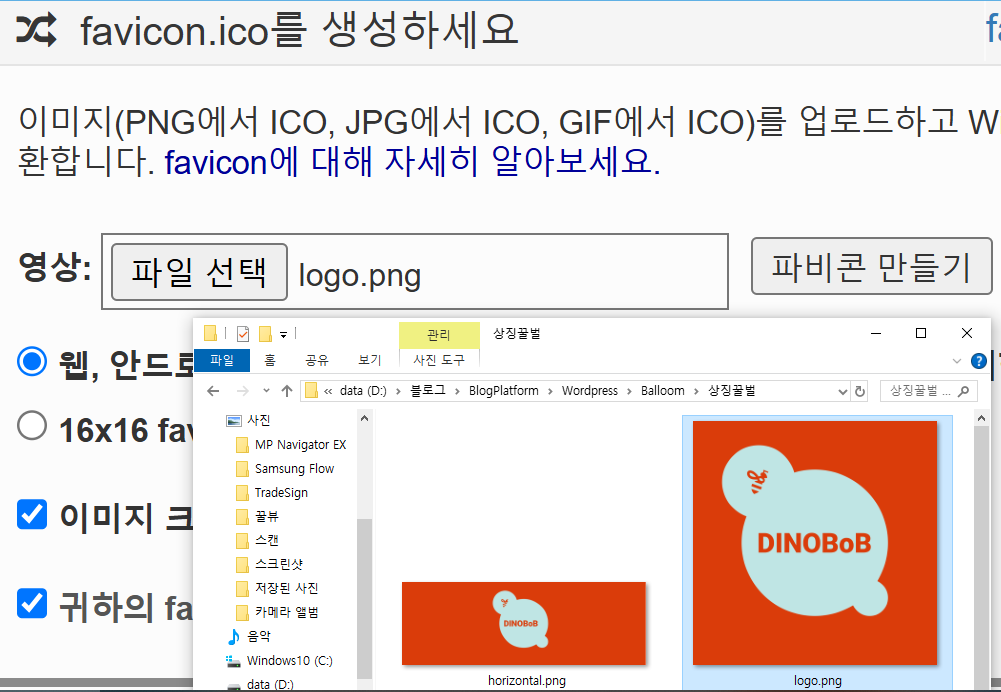This screenshot has height=692, width=1001.
Task: Open MP Navigator EX folder
Action: tap(300, 444)
